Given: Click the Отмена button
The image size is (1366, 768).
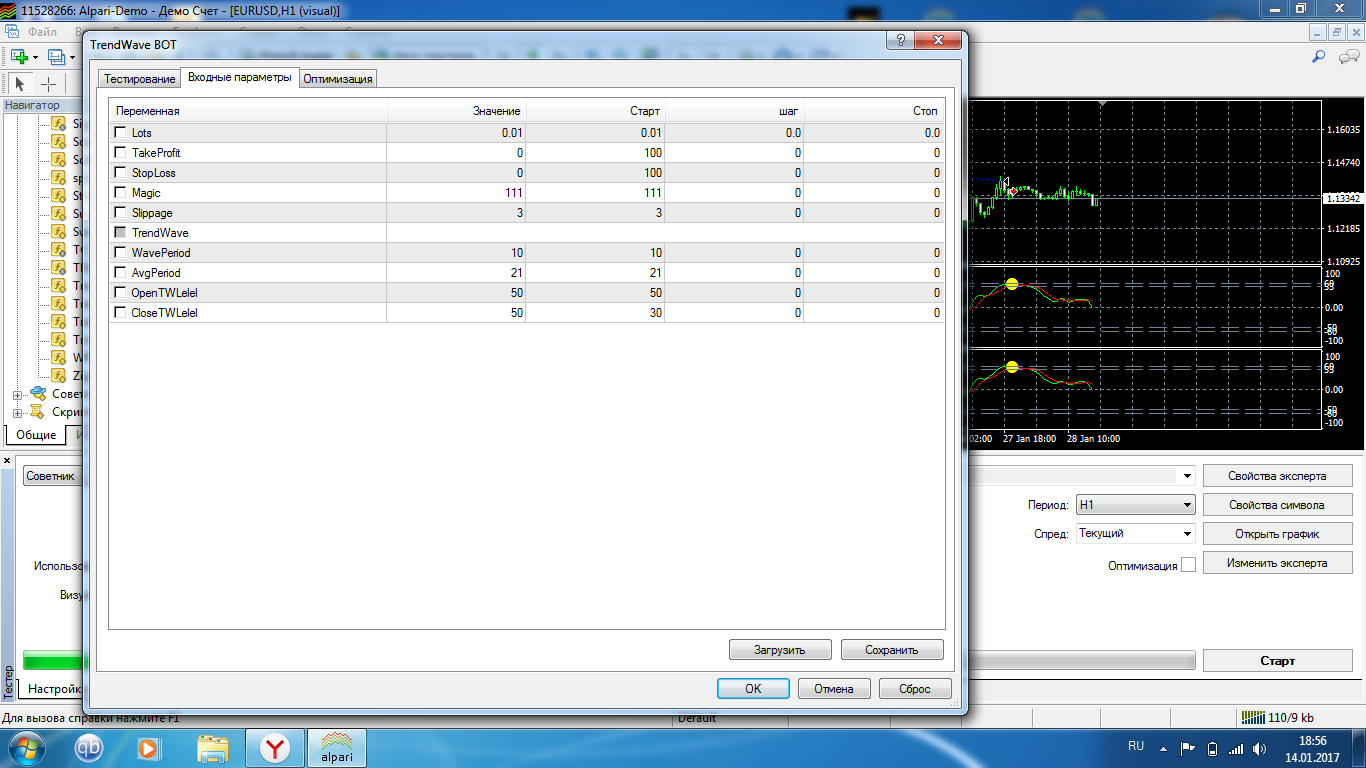Looking at the screenshot, I should (834, 689).
